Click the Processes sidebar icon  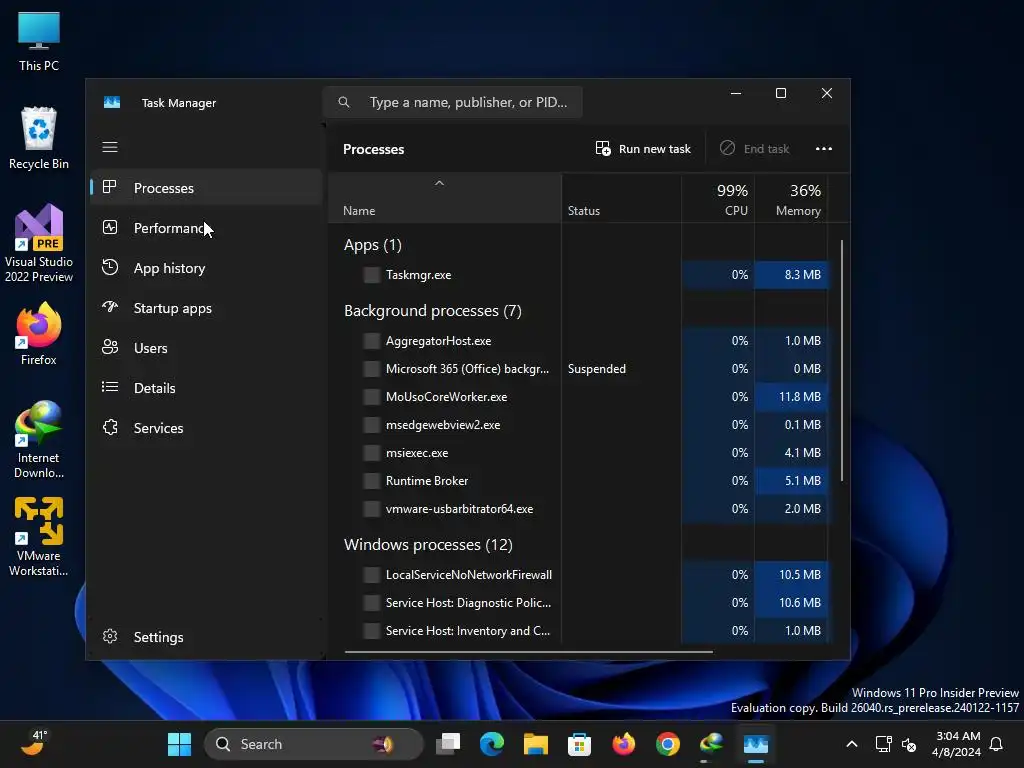(x=110, y=187)
